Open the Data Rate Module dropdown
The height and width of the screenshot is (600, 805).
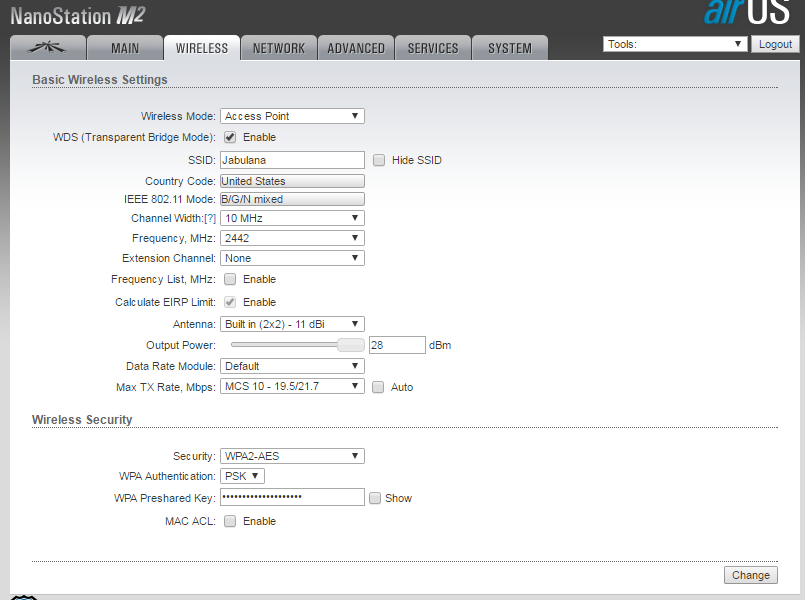click(x=292, y=366)
